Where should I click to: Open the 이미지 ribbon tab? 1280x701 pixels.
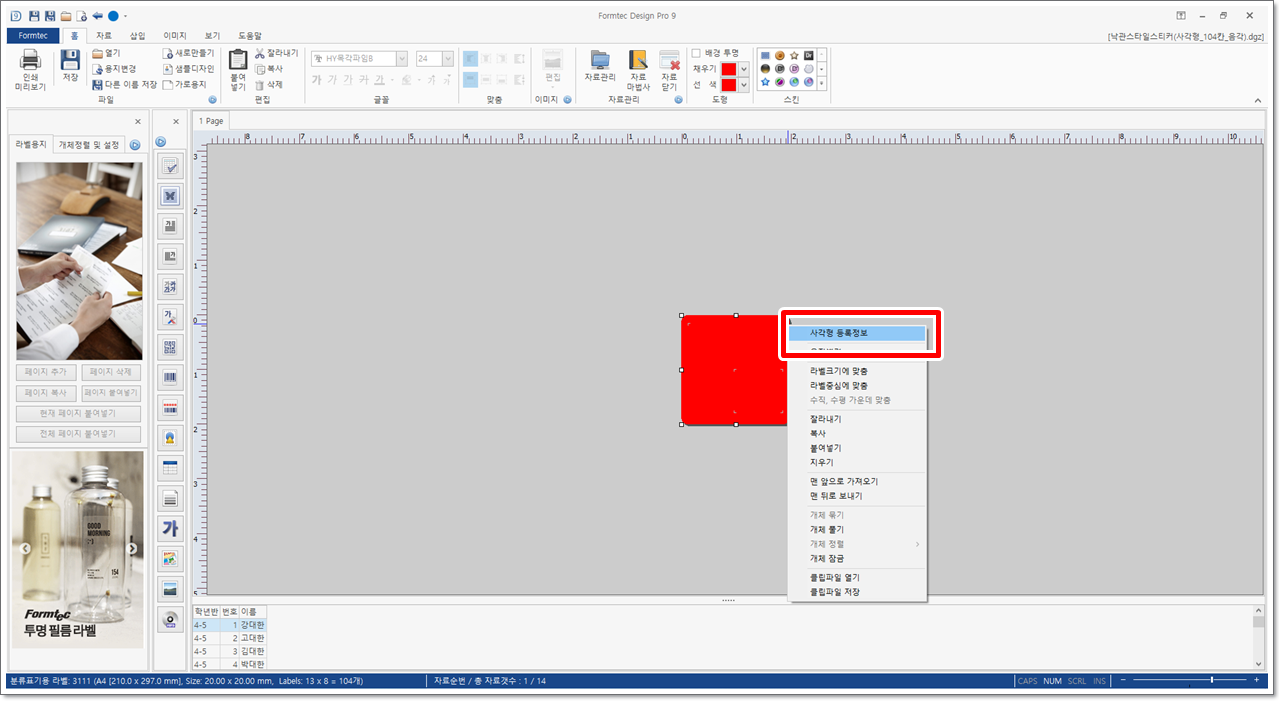(175, 35)
